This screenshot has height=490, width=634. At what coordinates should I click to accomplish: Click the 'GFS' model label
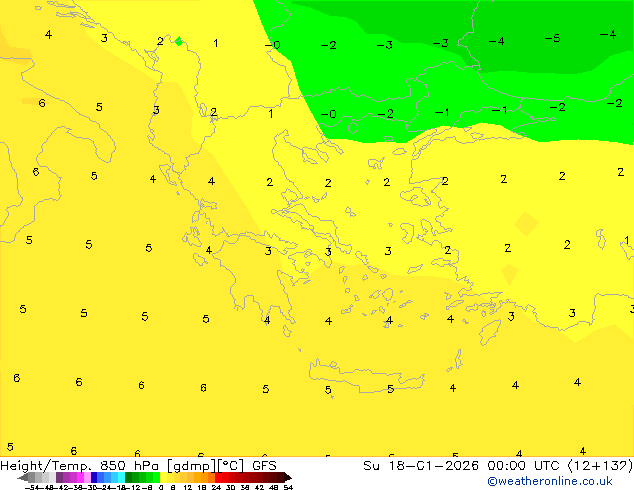tap(264, 465)
